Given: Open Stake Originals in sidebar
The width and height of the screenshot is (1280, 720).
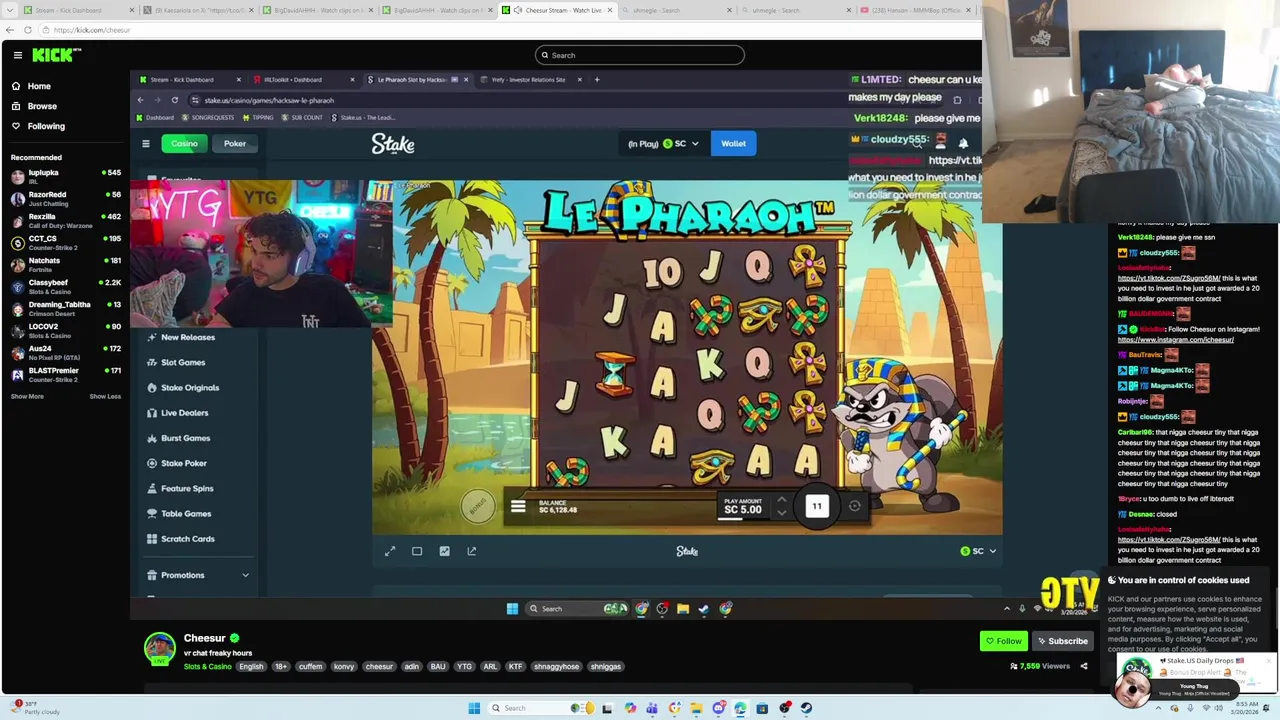Looking at the screenshot, I should tap(190, 387).
